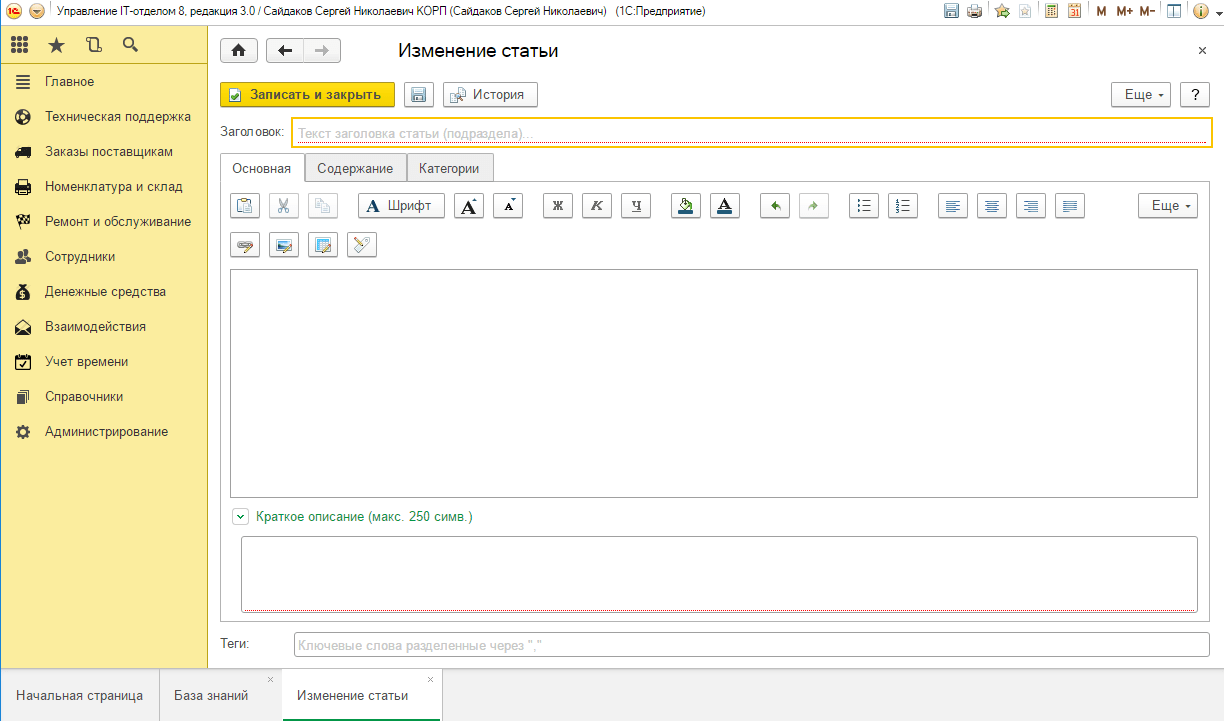Apply bulleted list formatting

[x=864, y=206]
